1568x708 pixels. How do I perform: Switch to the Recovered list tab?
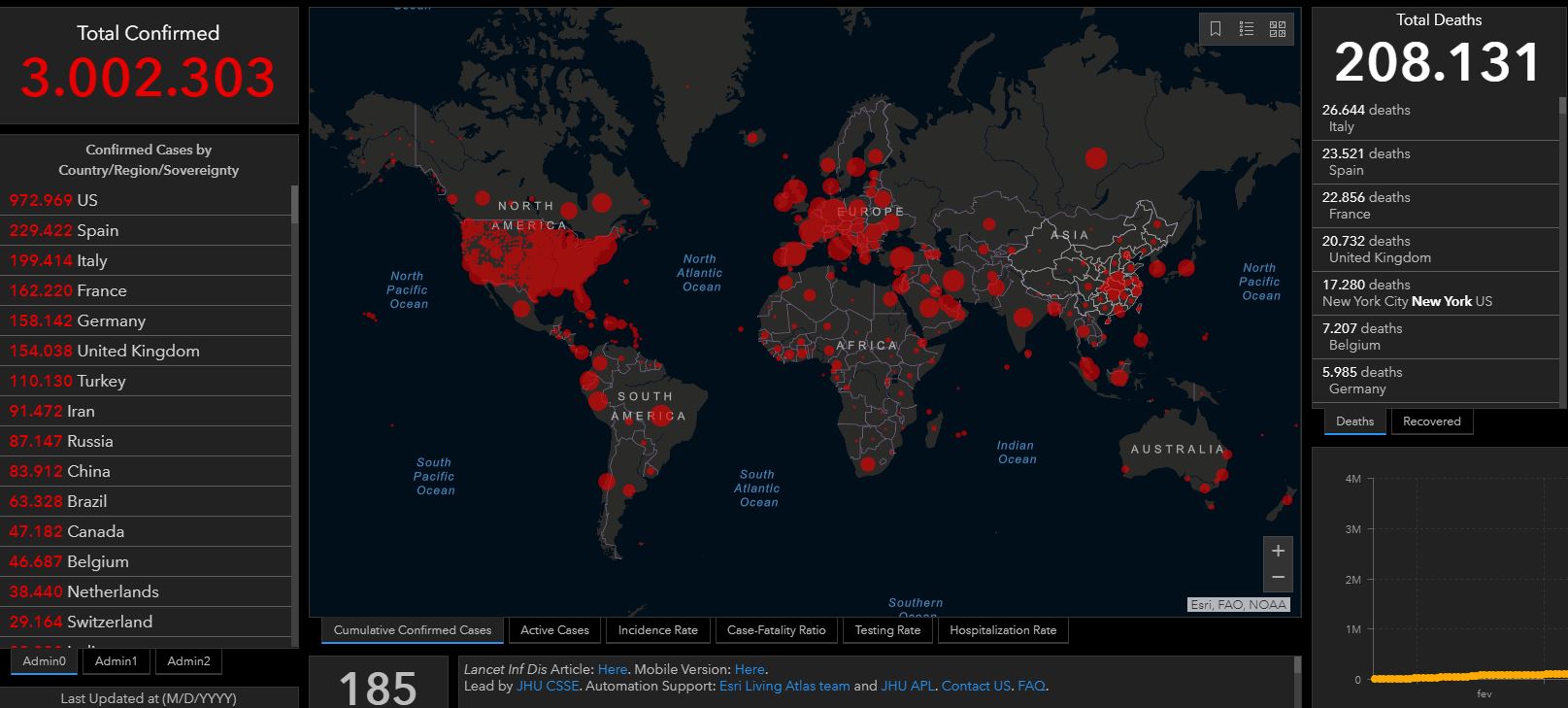point(1431,421)
